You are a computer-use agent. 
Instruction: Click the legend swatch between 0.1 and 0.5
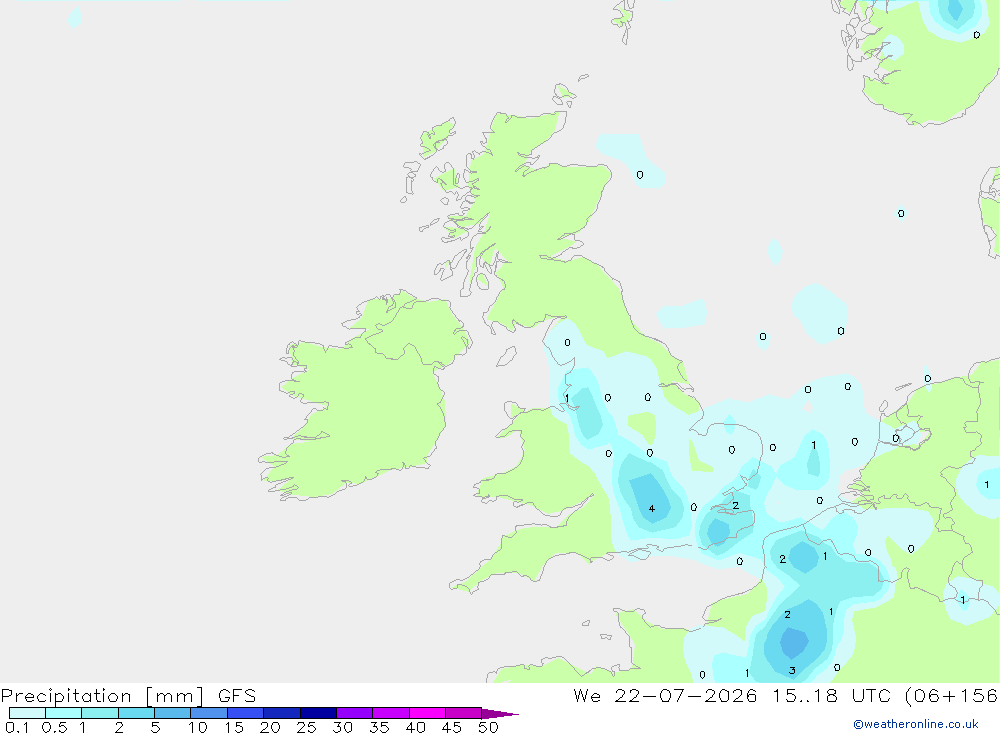pos(27,713)
